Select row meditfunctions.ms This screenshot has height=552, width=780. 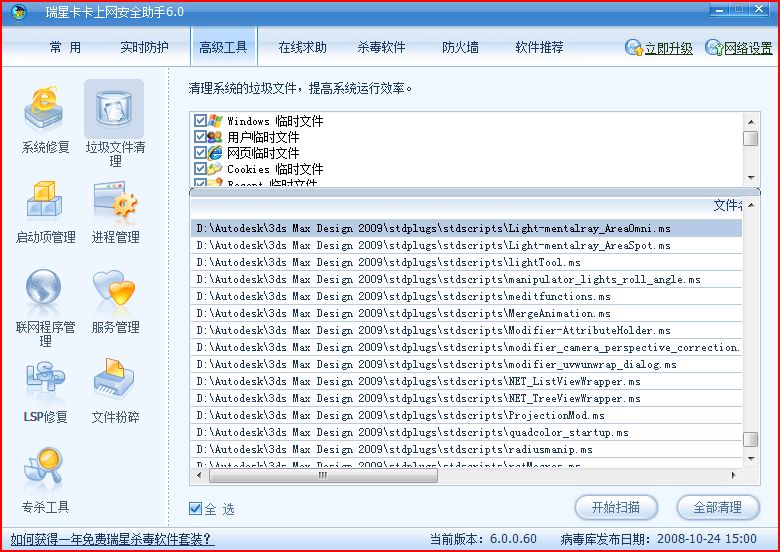(467, 296)
